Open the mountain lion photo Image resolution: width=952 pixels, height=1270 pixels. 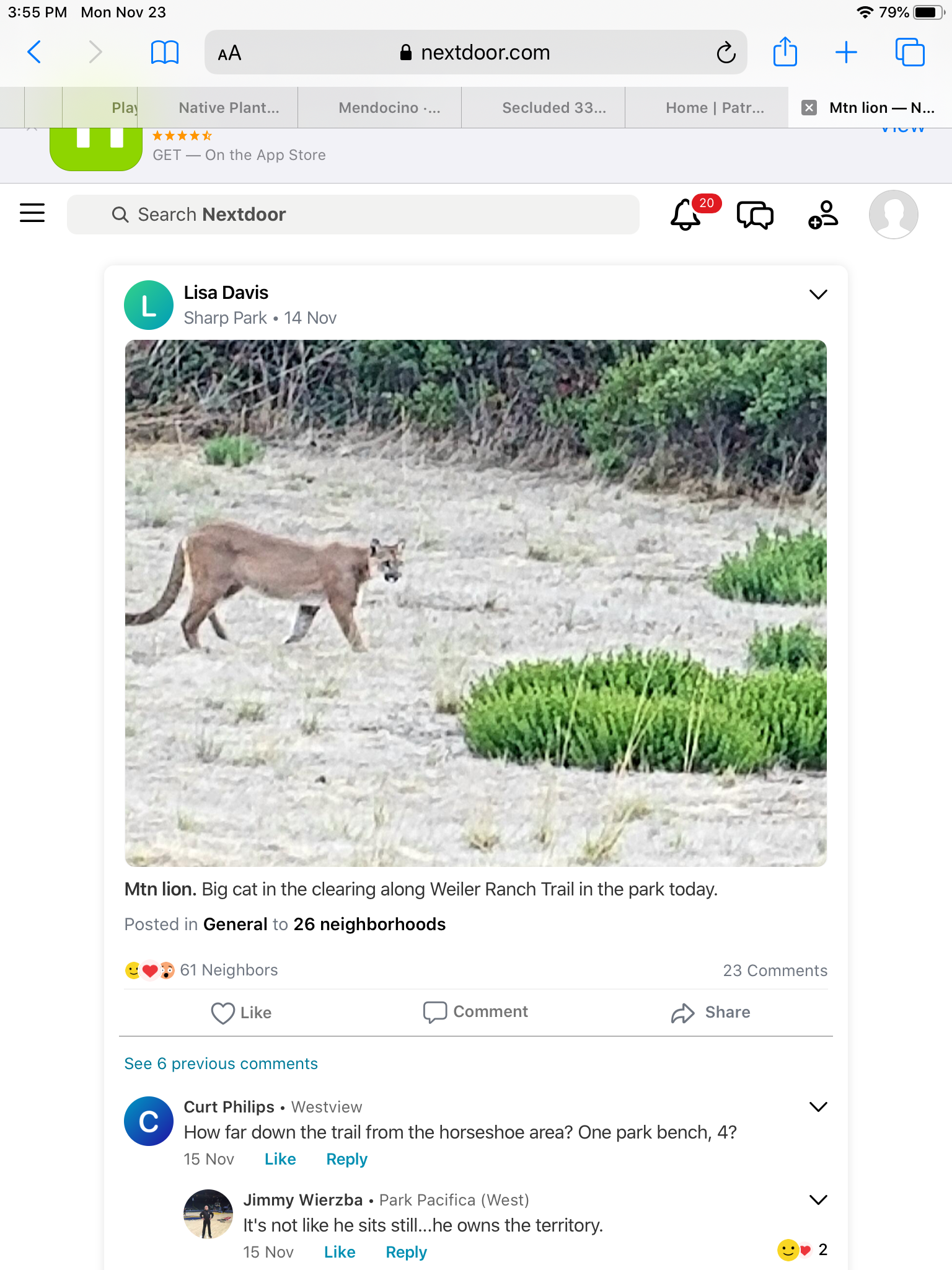click(475, 603)
